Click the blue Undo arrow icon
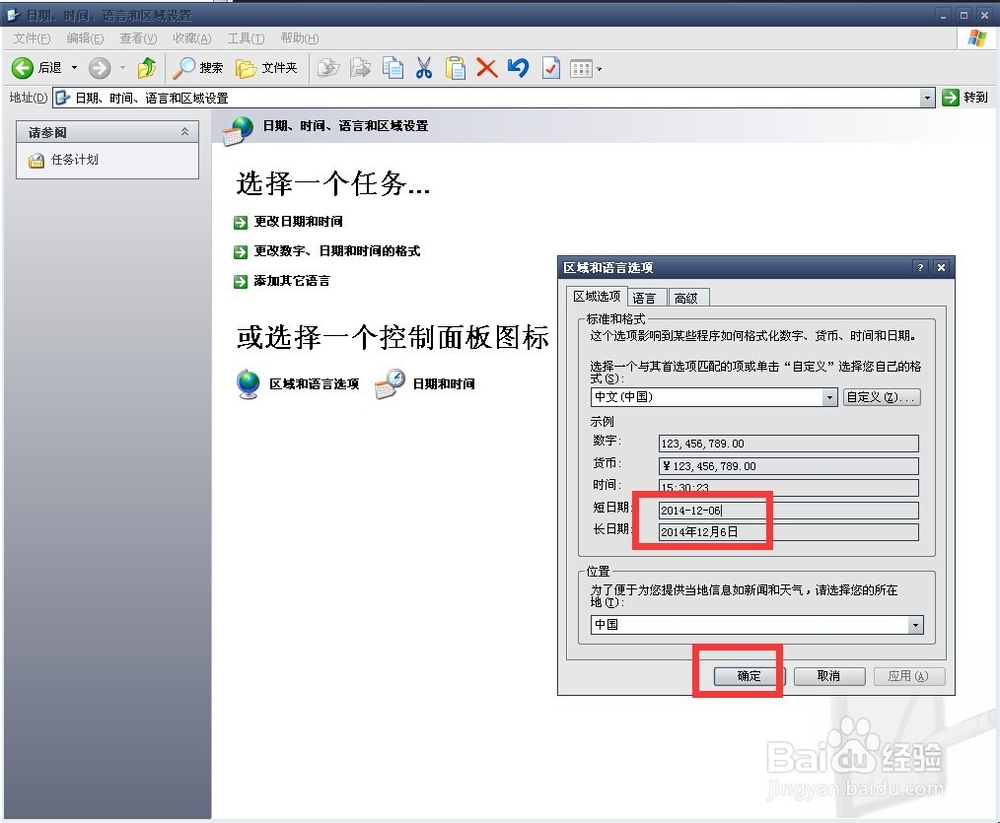This screenshot has height=823, width=1000. (518, 68)
